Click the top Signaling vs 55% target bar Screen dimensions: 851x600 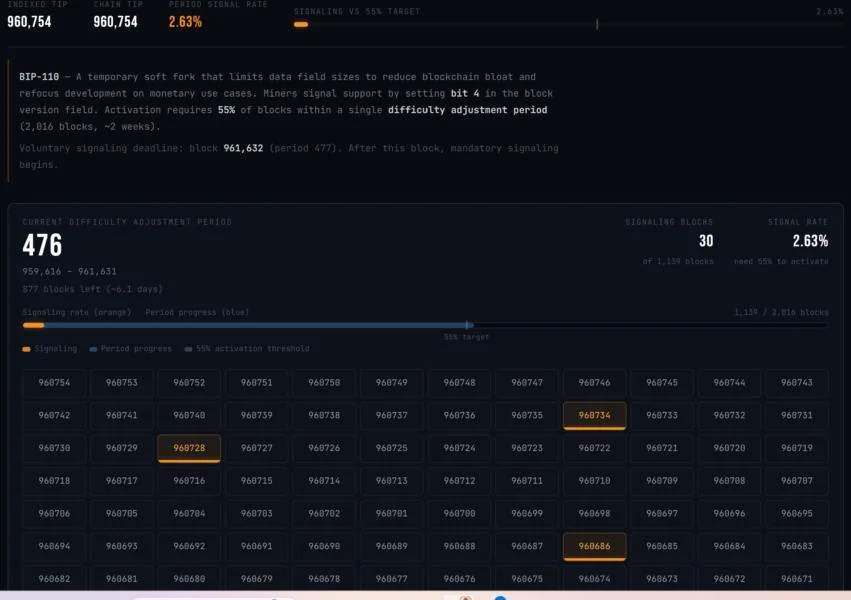tap(568, 24)
